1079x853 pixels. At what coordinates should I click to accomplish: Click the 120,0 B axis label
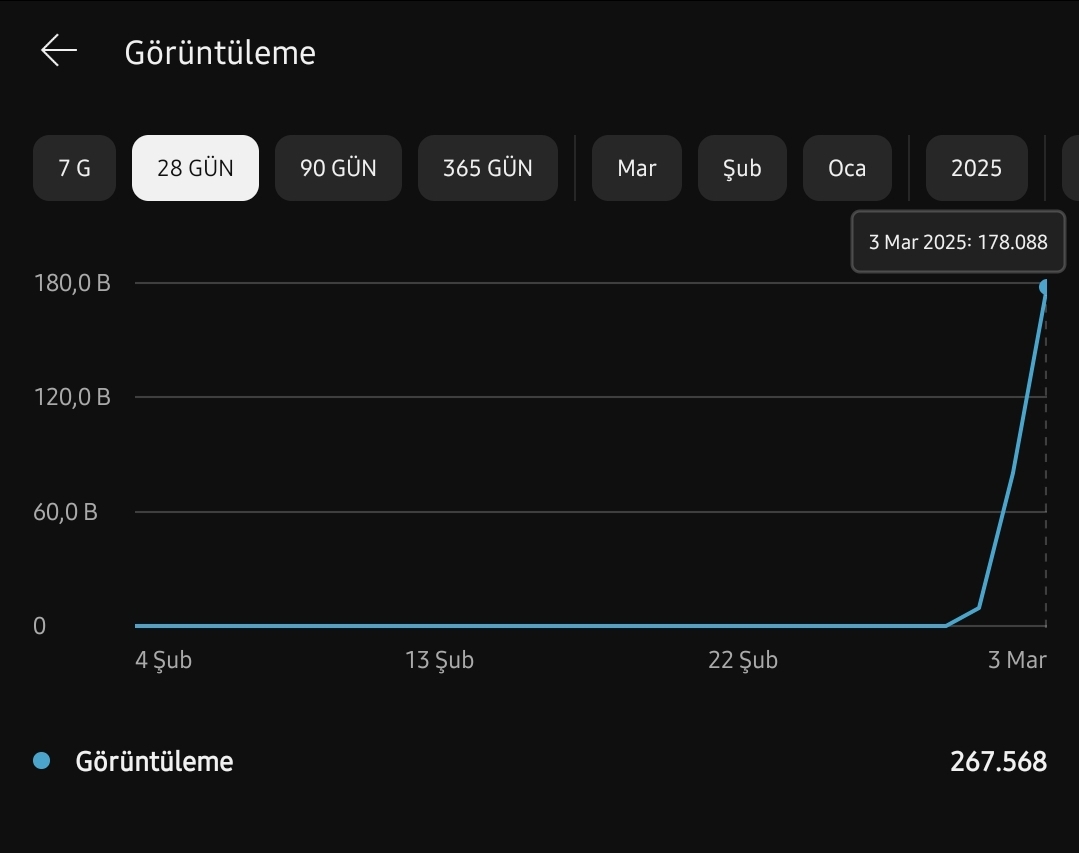pyautogui.click(x=72, y=397)
